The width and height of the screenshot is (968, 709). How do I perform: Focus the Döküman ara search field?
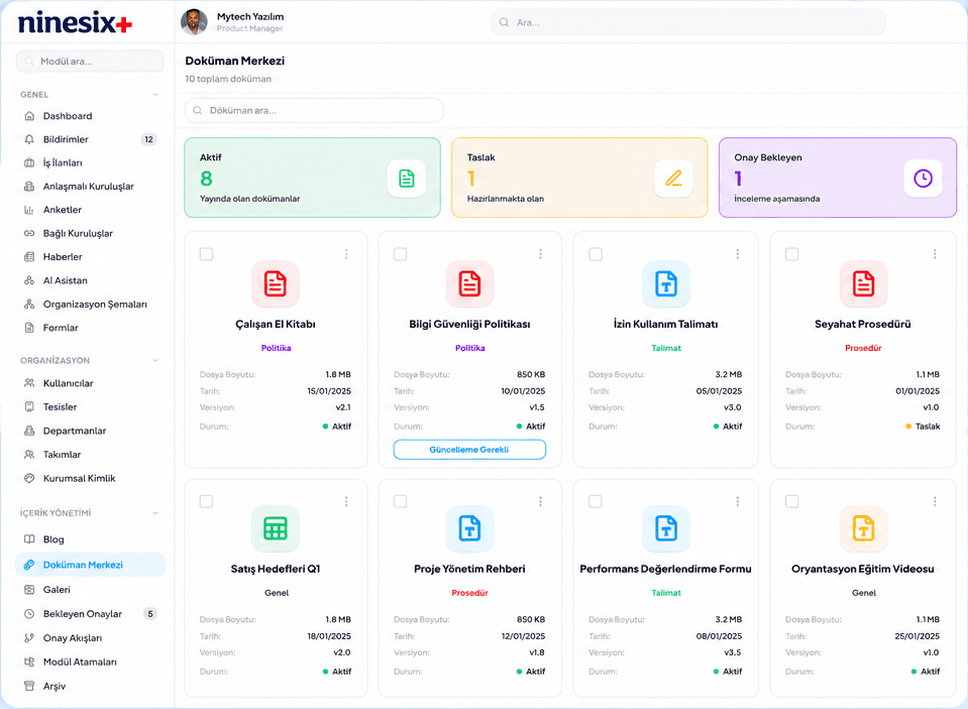314,111
